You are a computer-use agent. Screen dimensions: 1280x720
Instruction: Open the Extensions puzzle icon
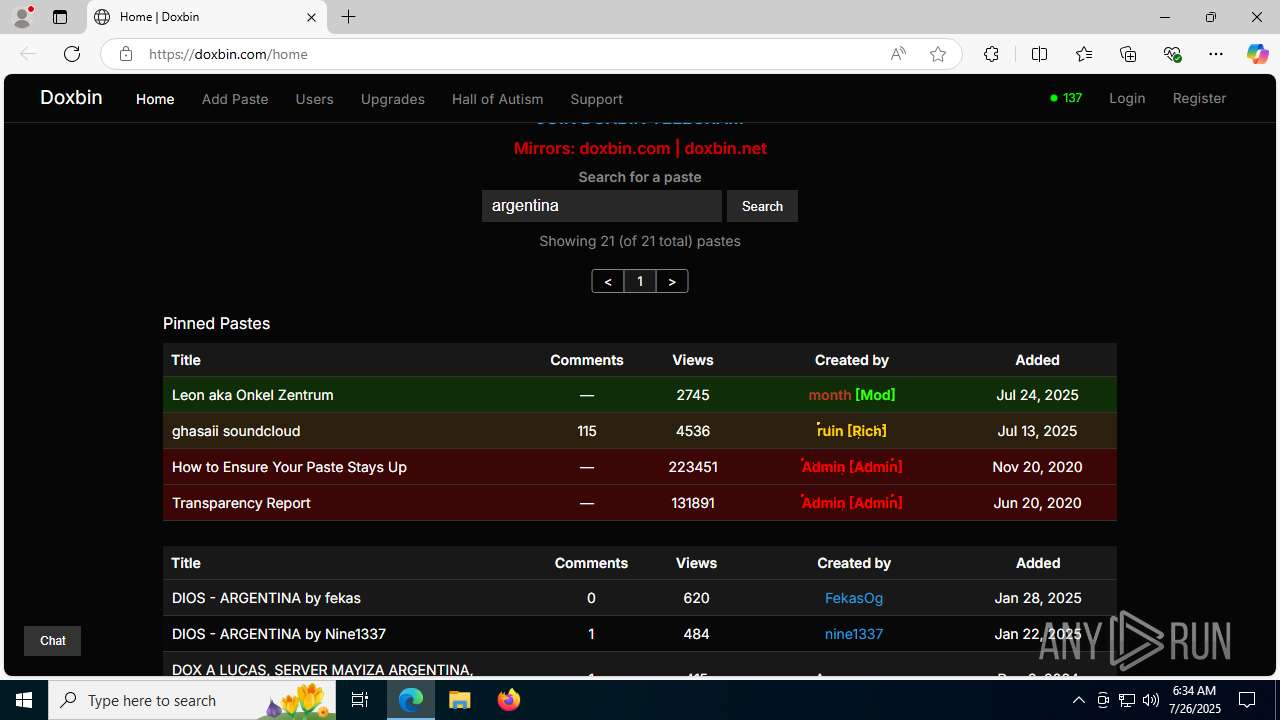(991, 54)
